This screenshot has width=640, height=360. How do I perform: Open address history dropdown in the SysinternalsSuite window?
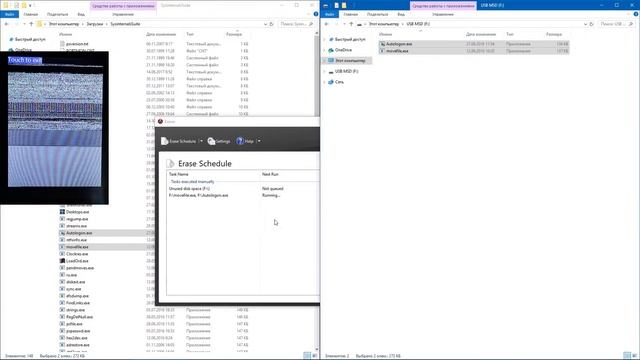click(x=265, y=24)
